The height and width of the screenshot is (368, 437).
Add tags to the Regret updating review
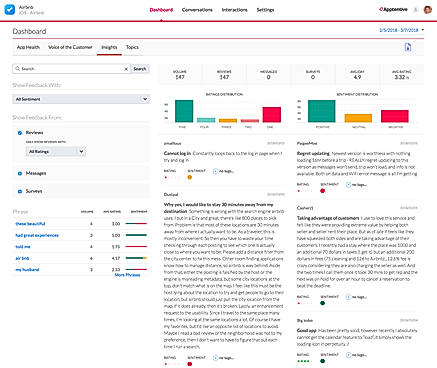tap(356, 185)
